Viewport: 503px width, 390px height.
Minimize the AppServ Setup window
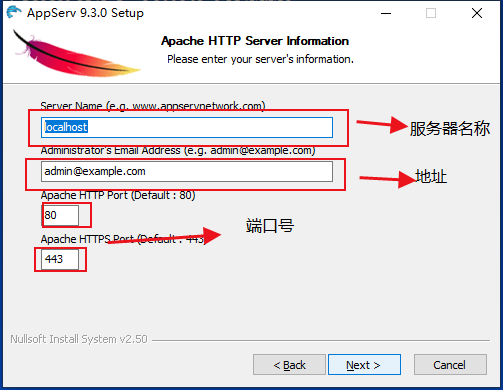[x=386, y=13]
